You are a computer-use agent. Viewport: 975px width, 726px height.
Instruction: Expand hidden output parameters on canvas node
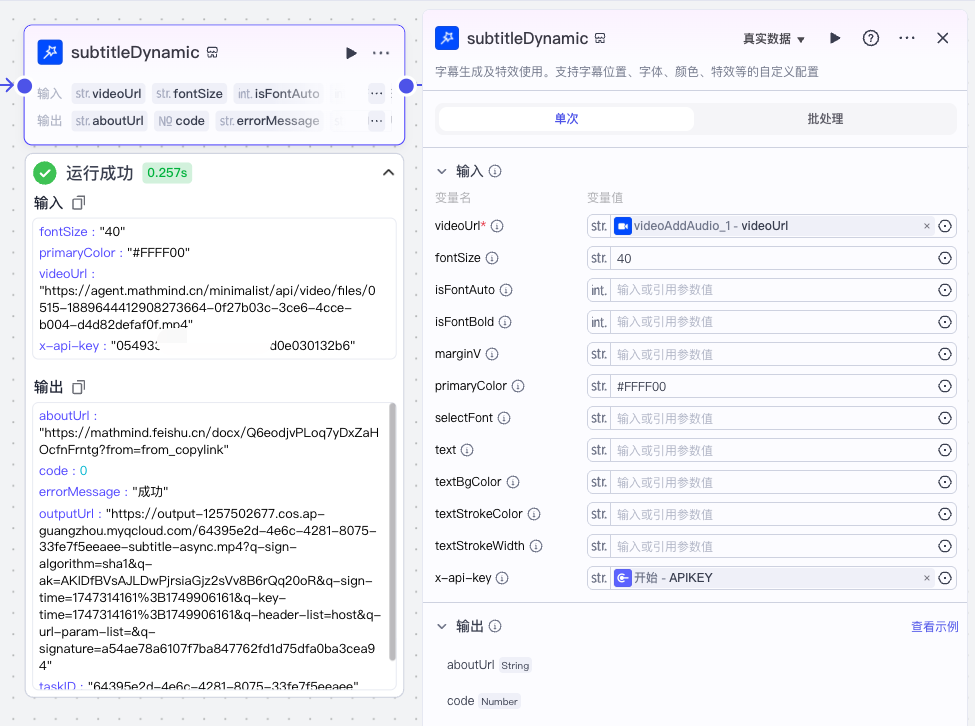(376, 121)
